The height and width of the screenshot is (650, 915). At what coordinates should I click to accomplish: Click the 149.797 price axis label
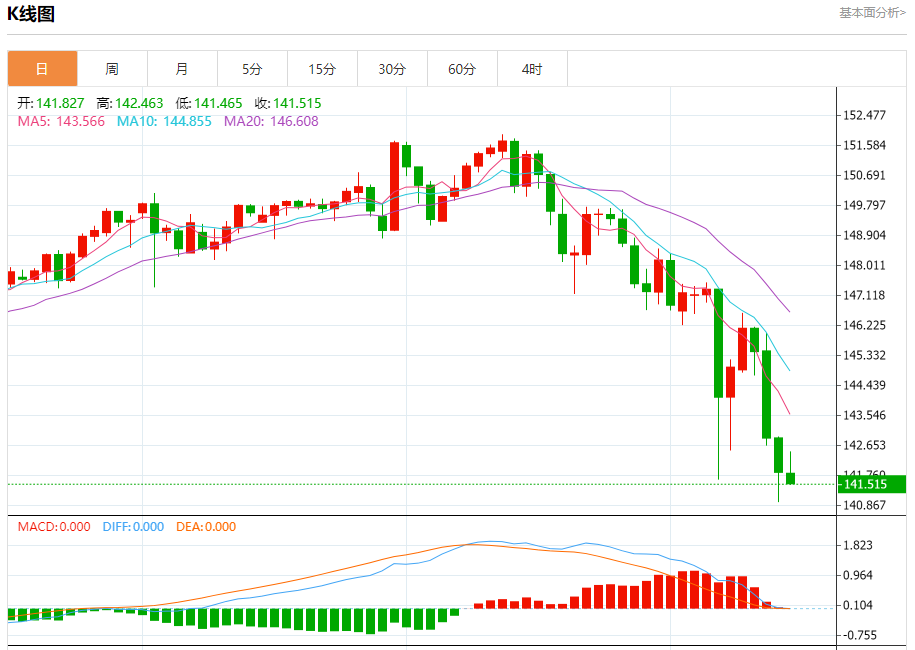click(x=864, y=205)
